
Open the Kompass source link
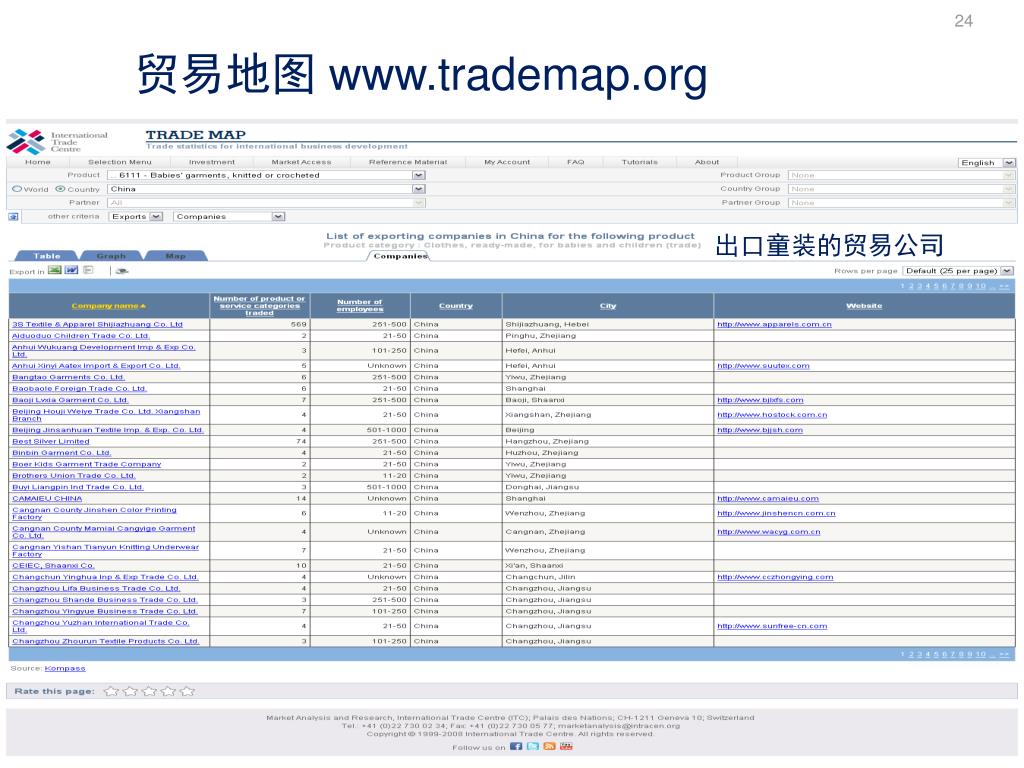(x=65, y=668)
